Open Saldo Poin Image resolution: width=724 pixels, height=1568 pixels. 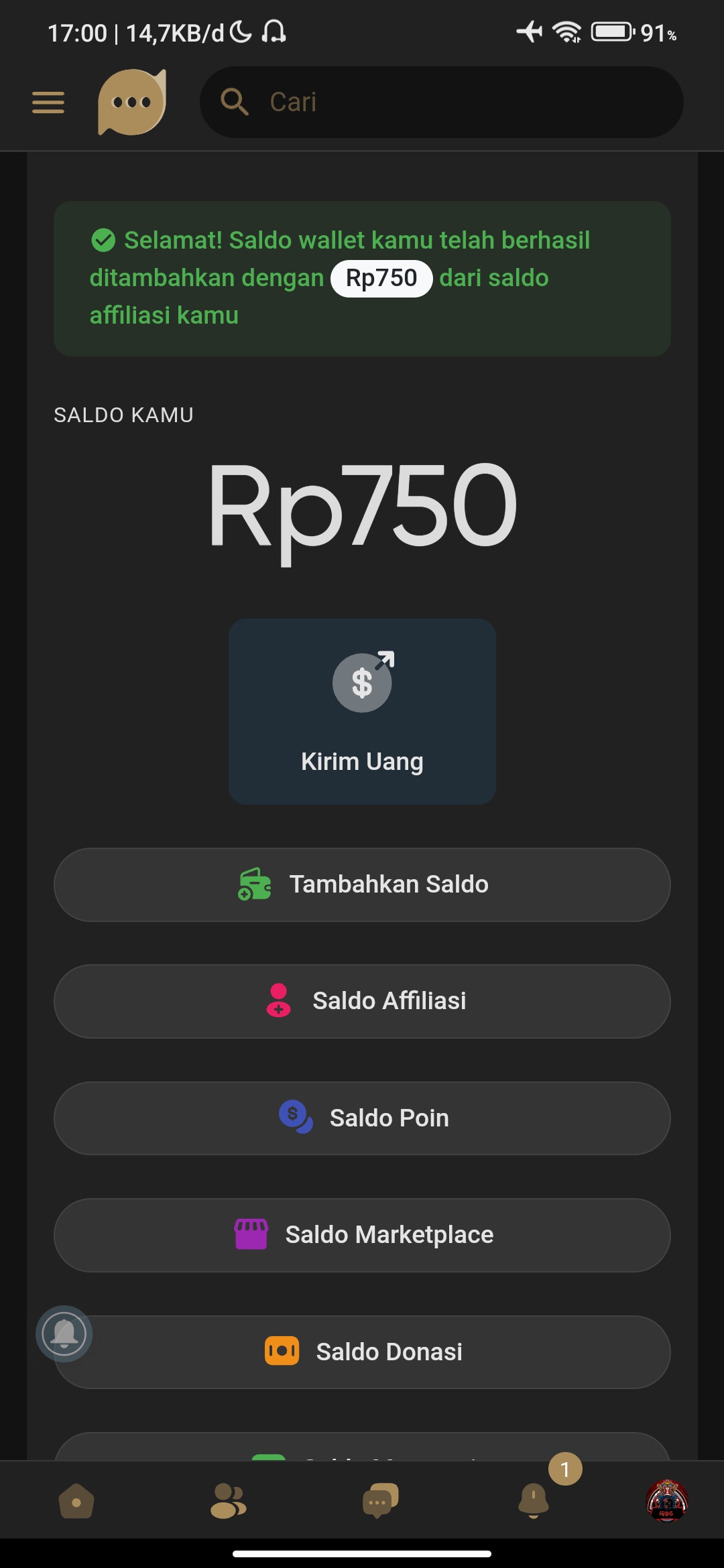coord(362,1118)
